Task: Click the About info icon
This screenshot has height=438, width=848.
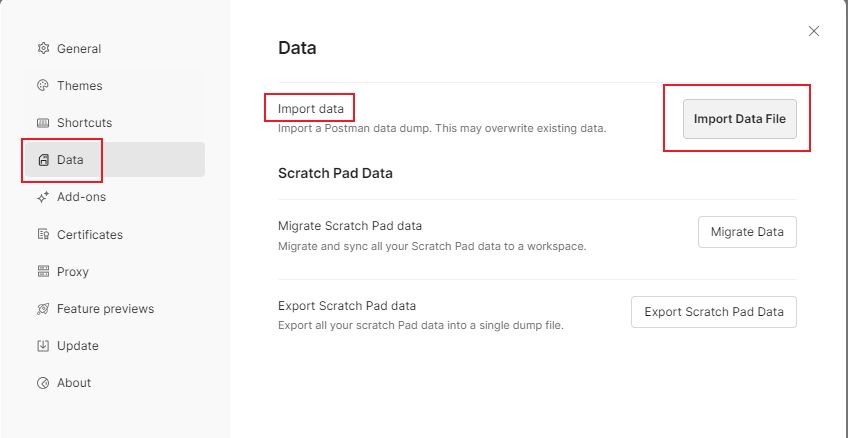Action: 43,383
